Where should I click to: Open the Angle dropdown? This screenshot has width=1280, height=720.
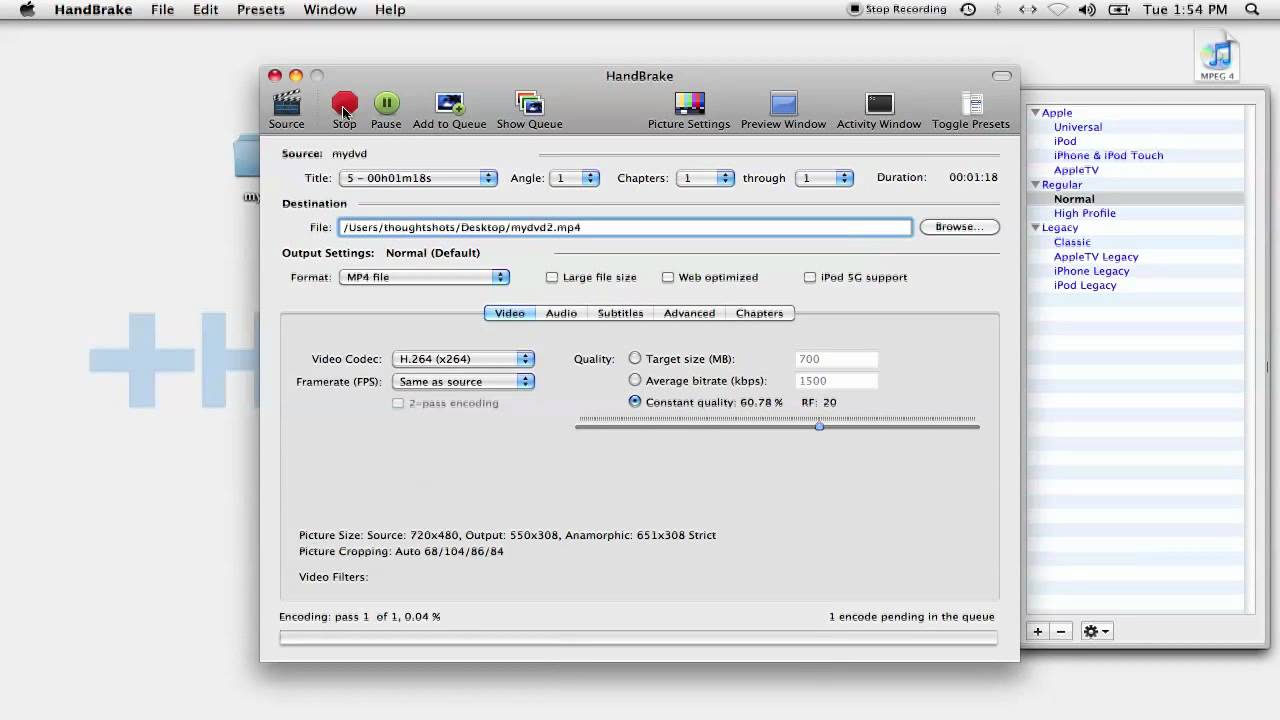(x=575, y=178)
